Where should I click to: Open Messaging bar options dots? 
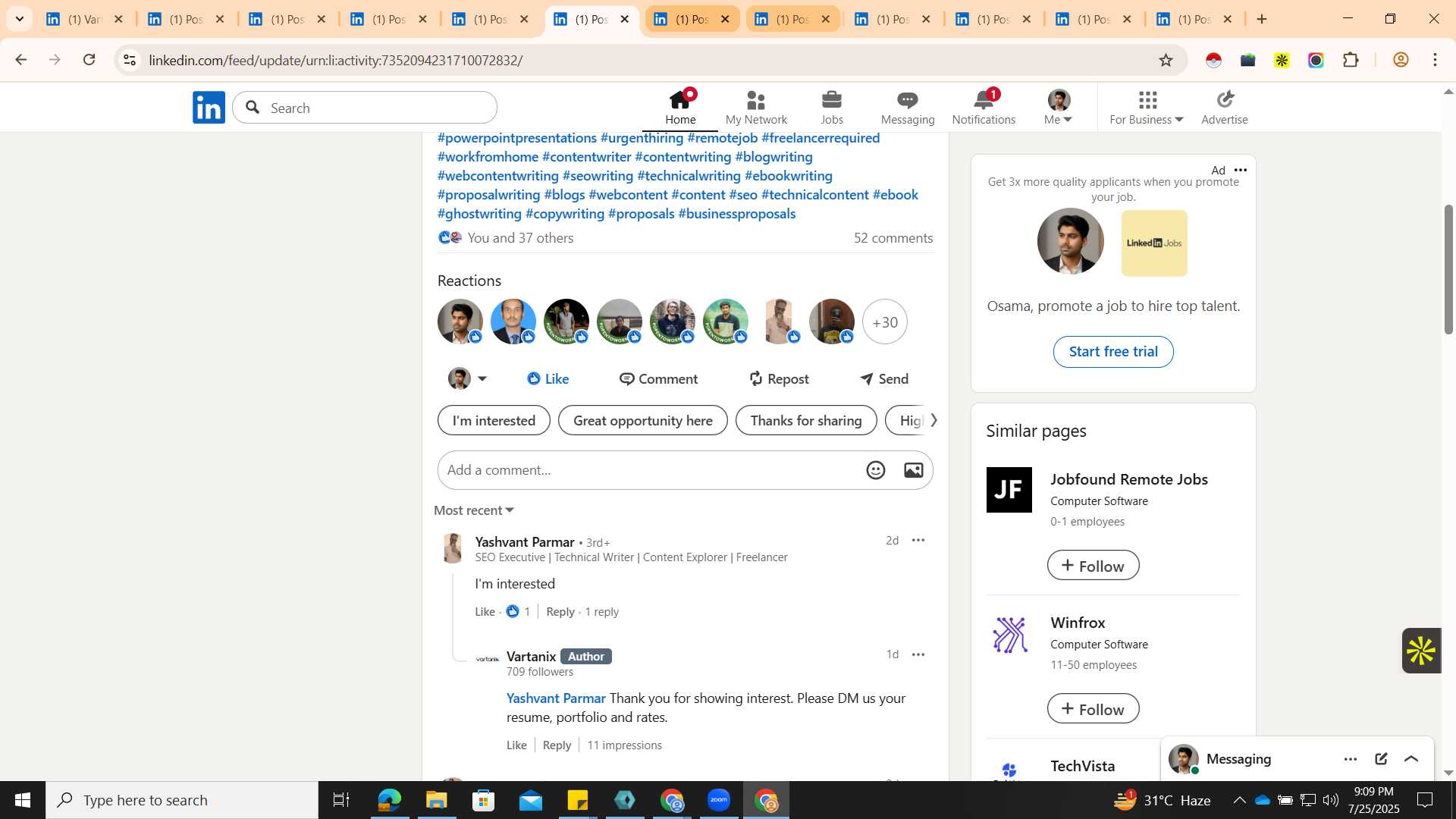[1351, 759]
